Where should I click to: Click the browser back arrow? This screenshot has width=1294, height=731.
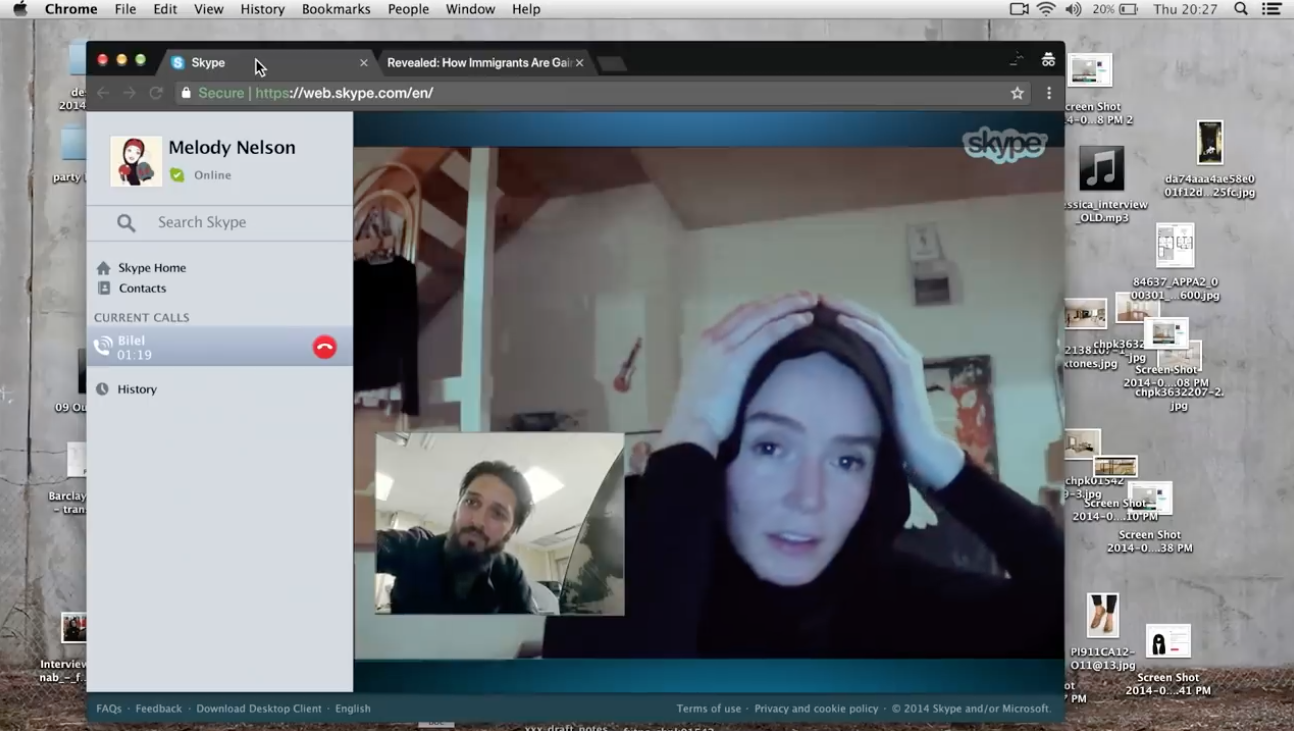[103, 93]
